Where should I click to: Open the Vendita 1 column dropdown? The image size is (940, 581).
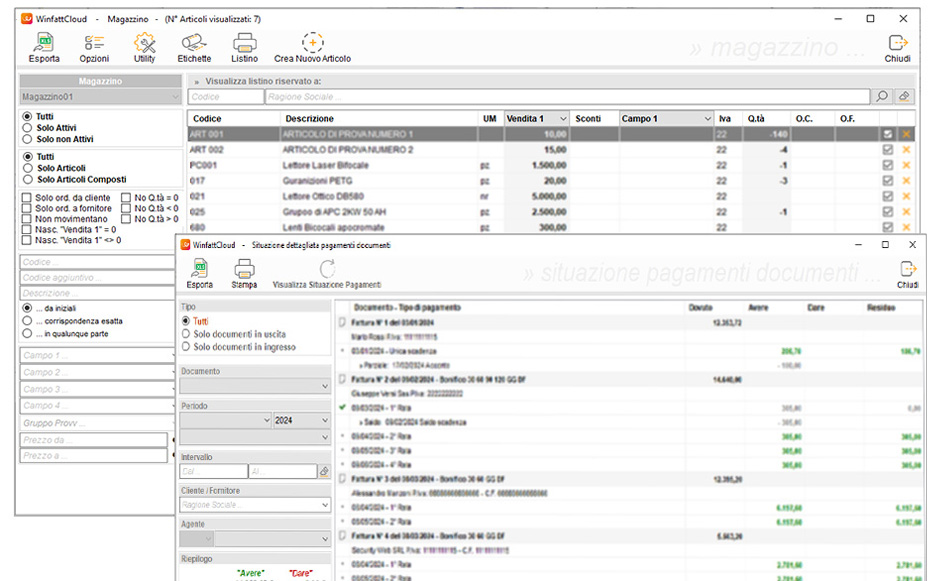562,119
